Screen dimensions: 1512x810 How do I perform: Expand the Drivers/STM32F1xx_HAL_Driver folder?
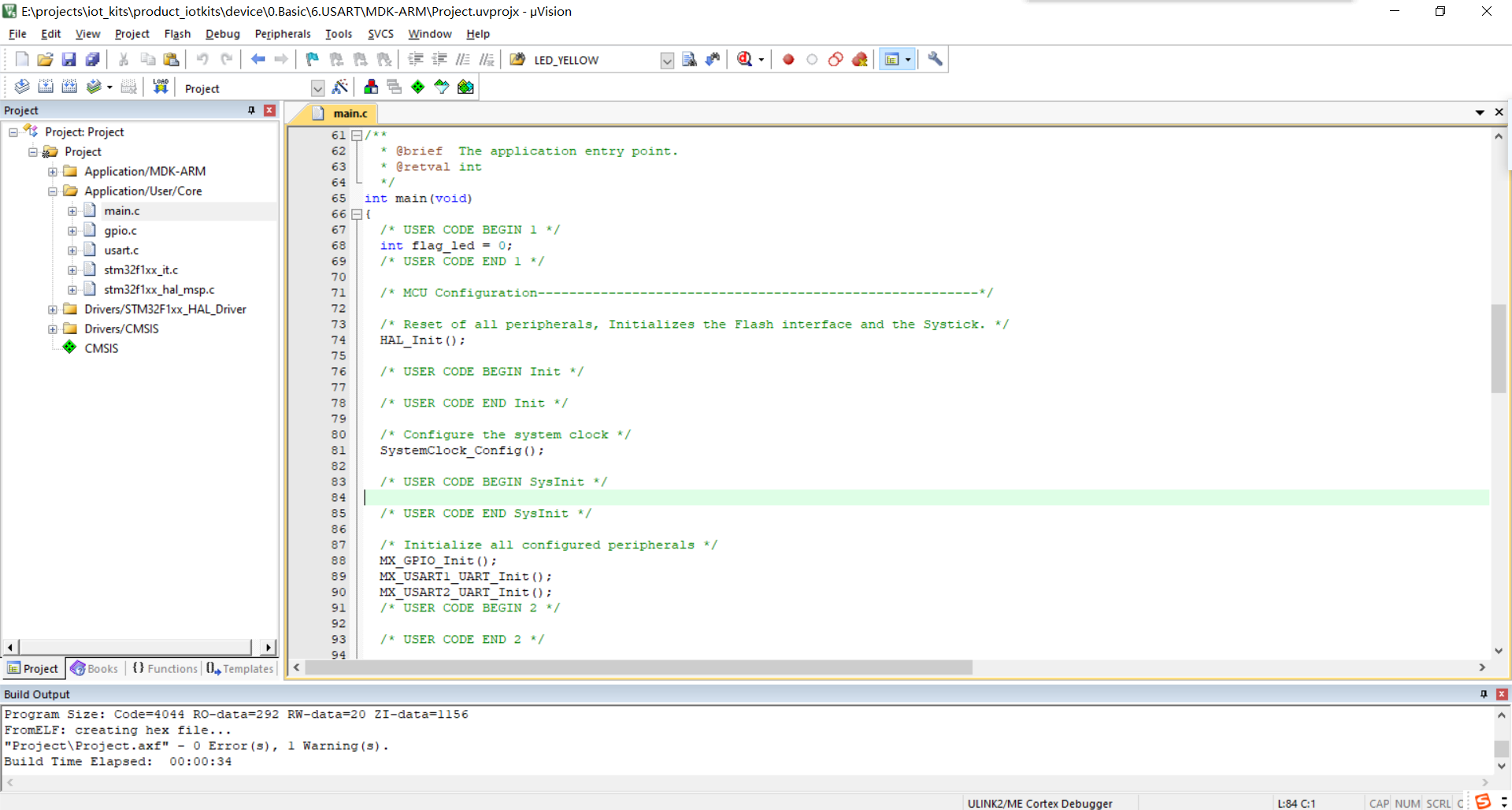click(53, 310)
